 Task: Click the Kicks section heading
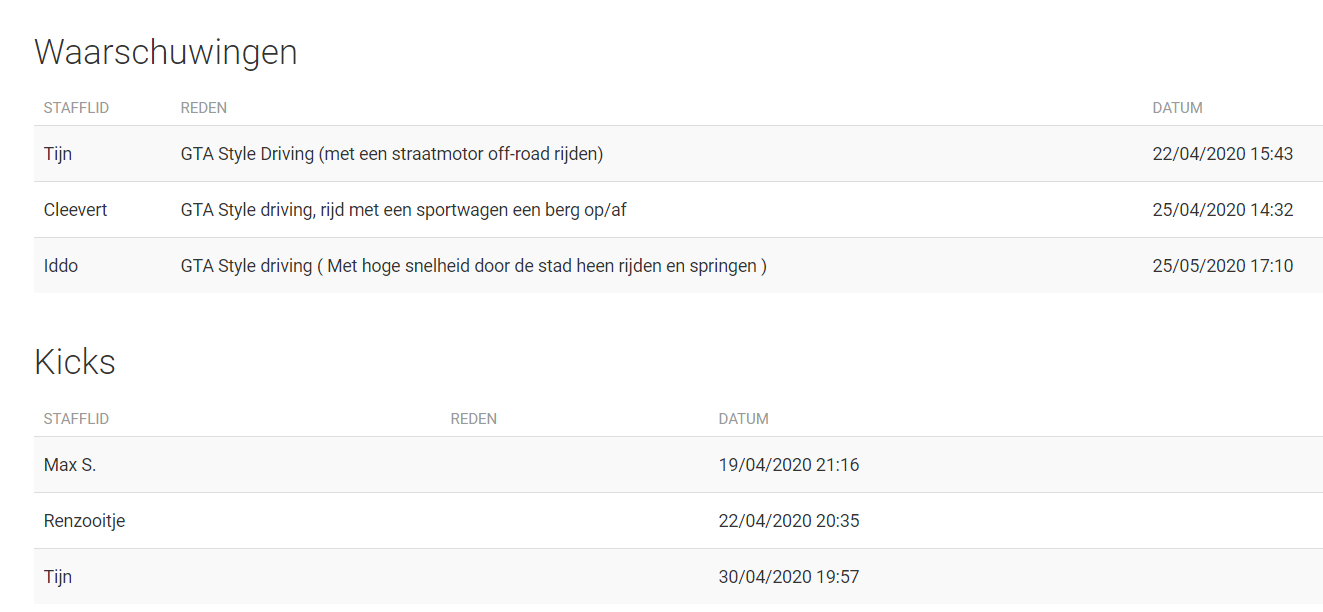[75, 362]
